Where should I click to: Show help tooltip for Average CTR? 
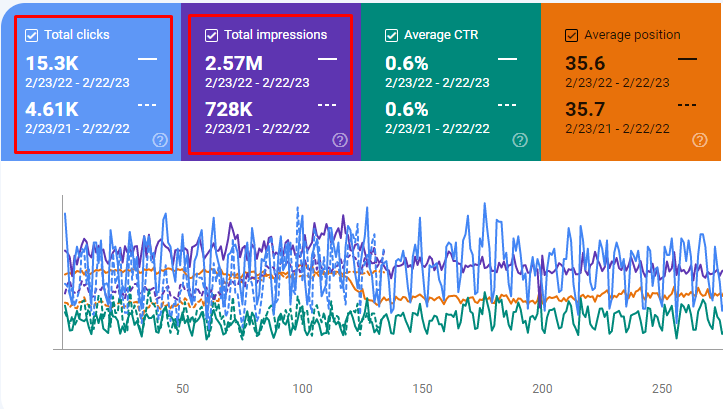(x=519, y=140)
